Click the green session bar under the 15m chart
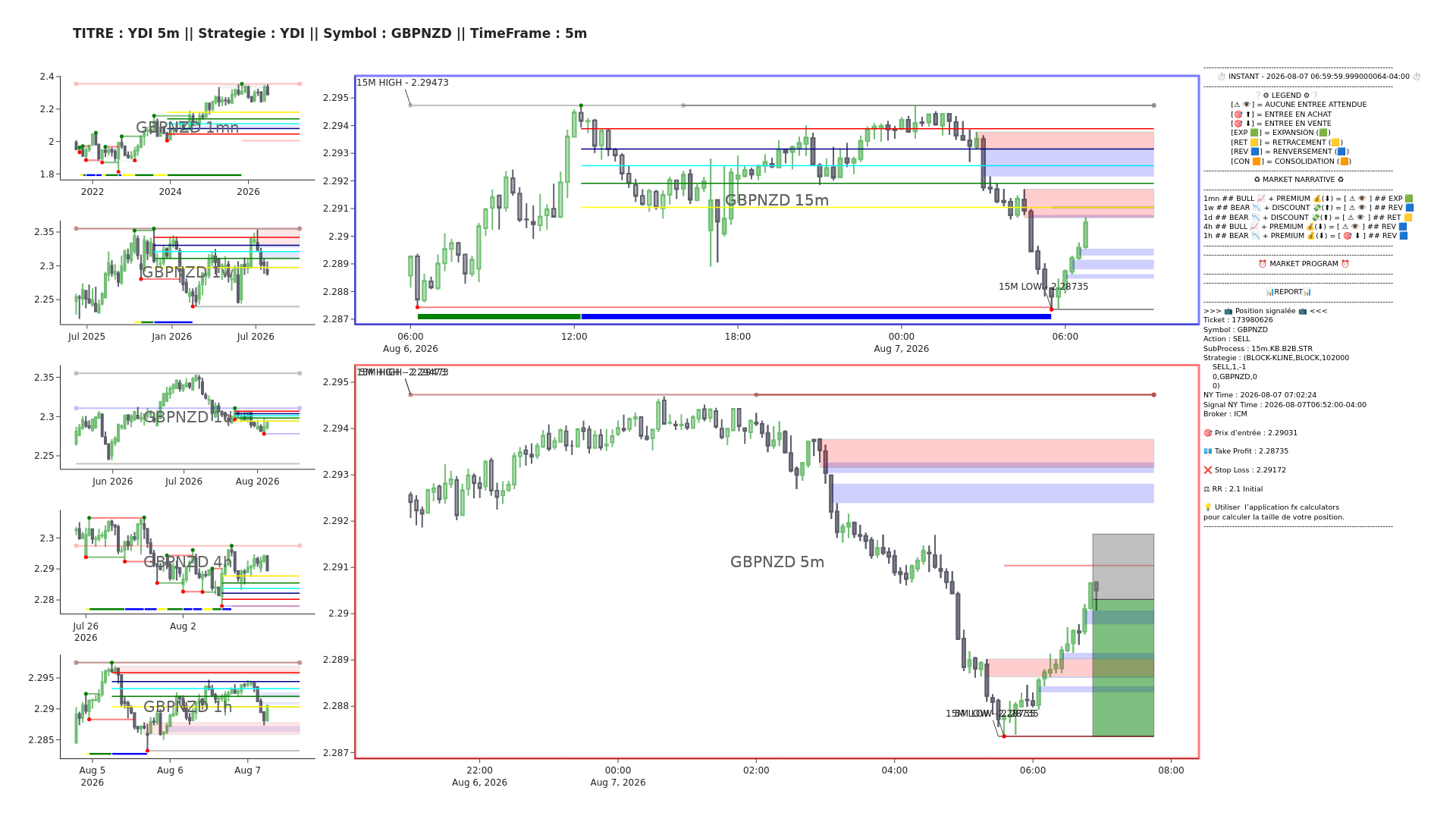1456x819 pixels. click(499, 316)
